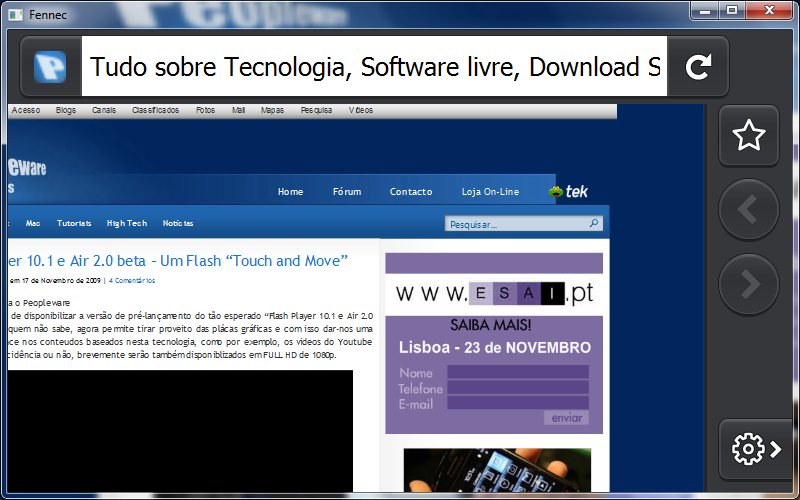800x500 pixels.
Task: Click the E-mail field in the ad form
Action: tap(518, 403)
